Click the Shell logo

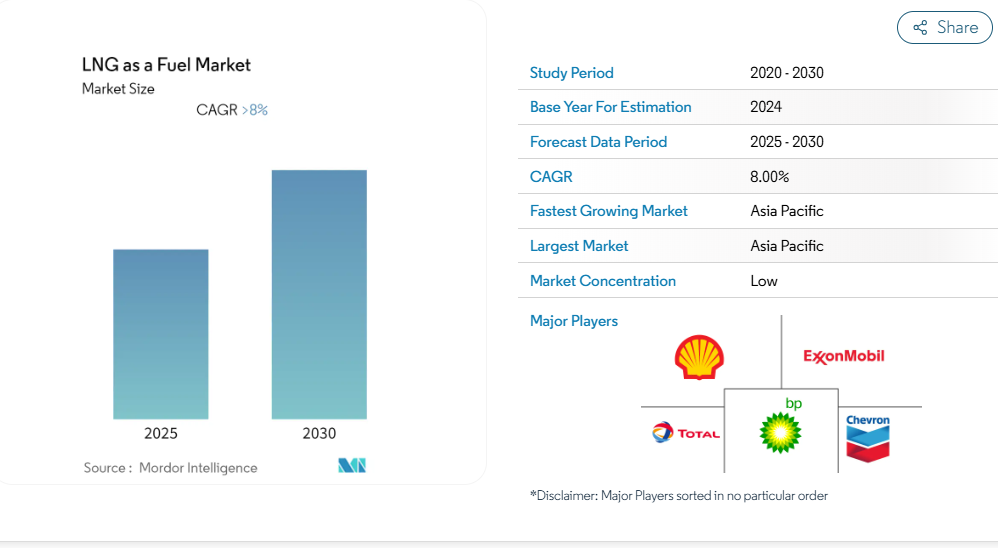pos(699,357)
